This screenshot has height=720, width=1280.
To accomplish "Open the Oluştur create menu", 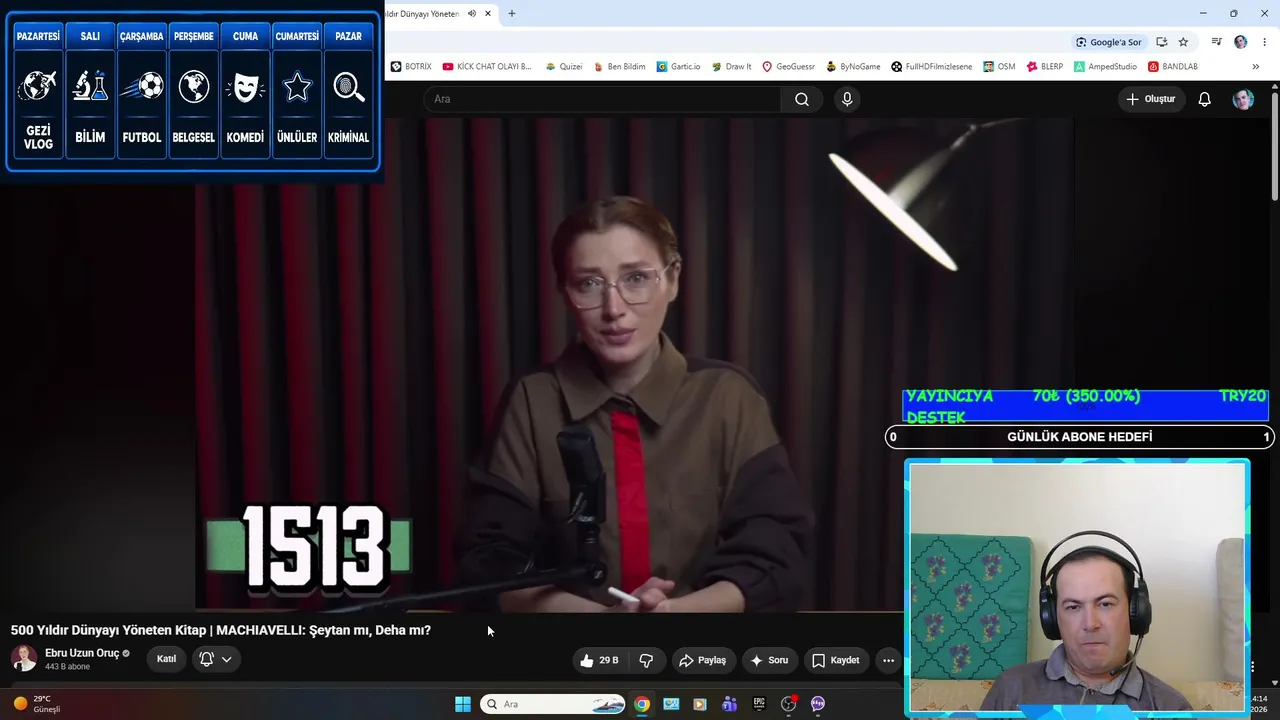I will (1151, 99).
